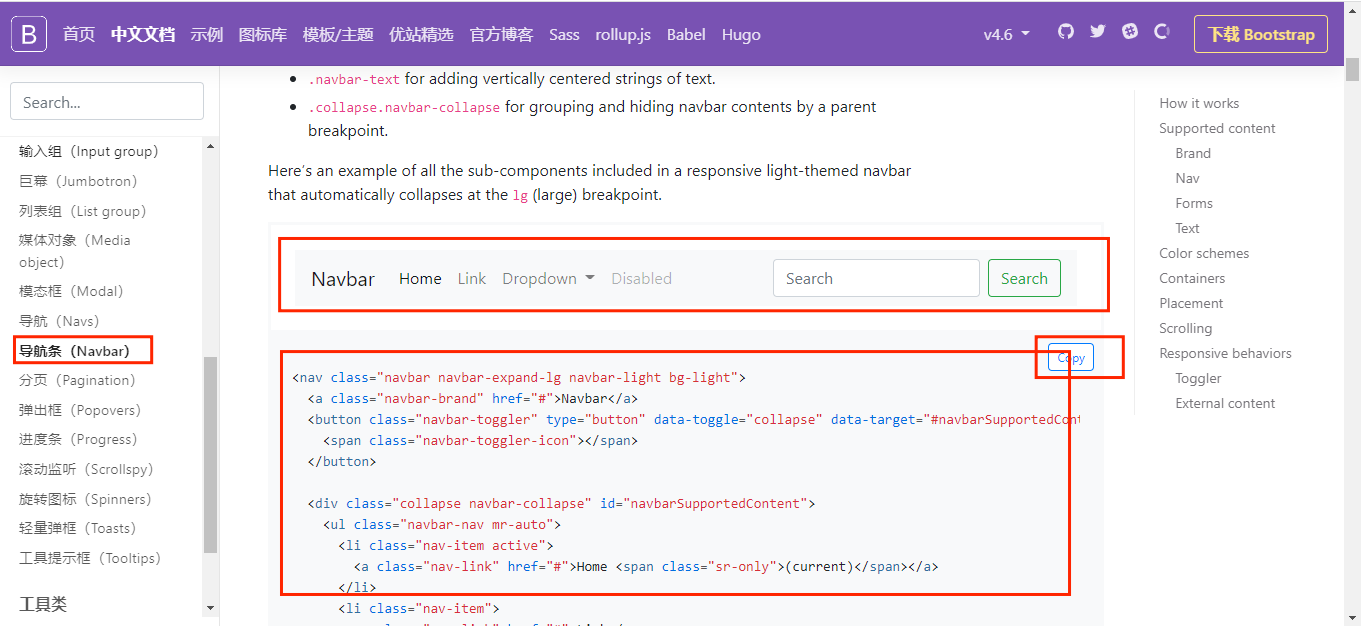Open 导航 (Navs) in sidebar

(59, 321)
